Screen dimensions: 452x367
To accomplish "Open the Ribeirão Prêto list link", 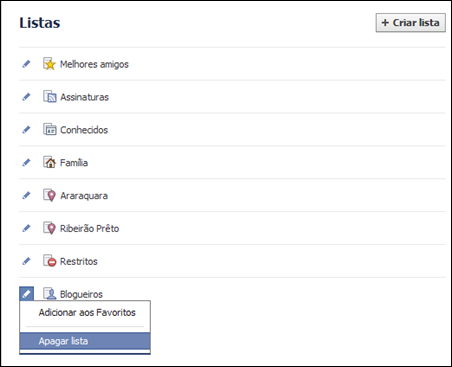I will coord(89,228).
